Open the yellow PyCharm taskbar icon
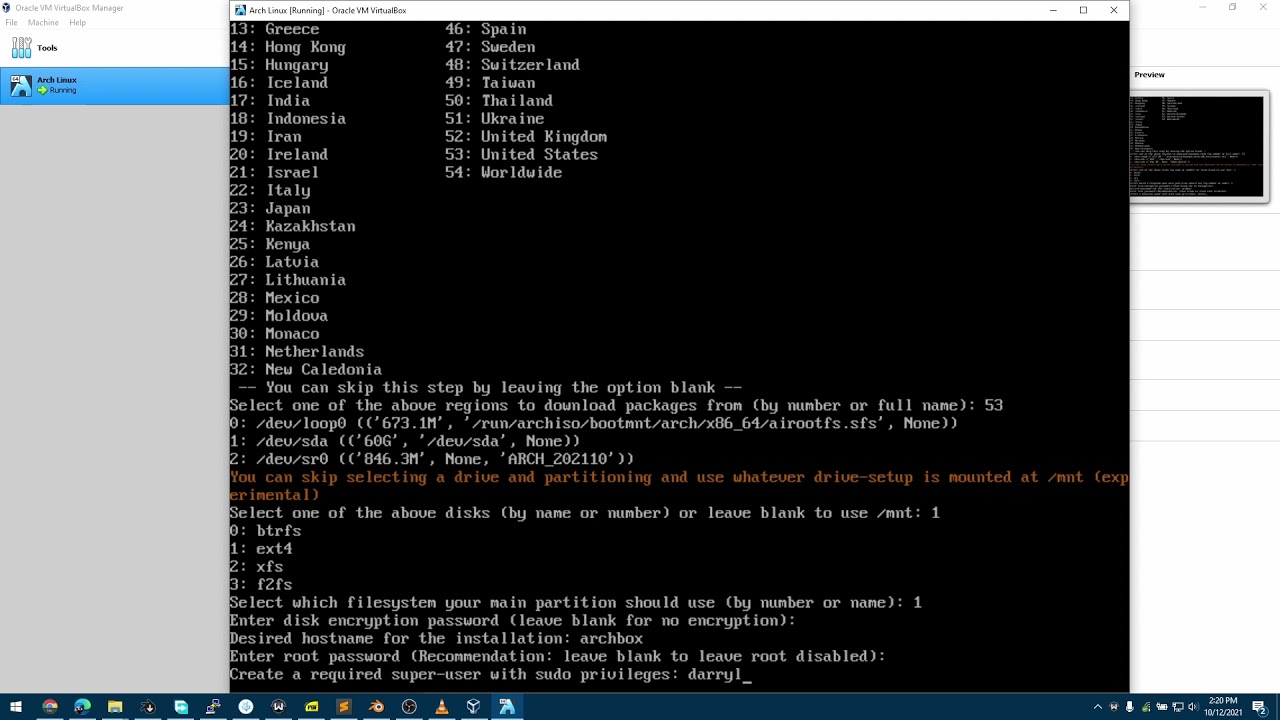Viewport: 1280px width, 720px height. (x=311, y=707)
